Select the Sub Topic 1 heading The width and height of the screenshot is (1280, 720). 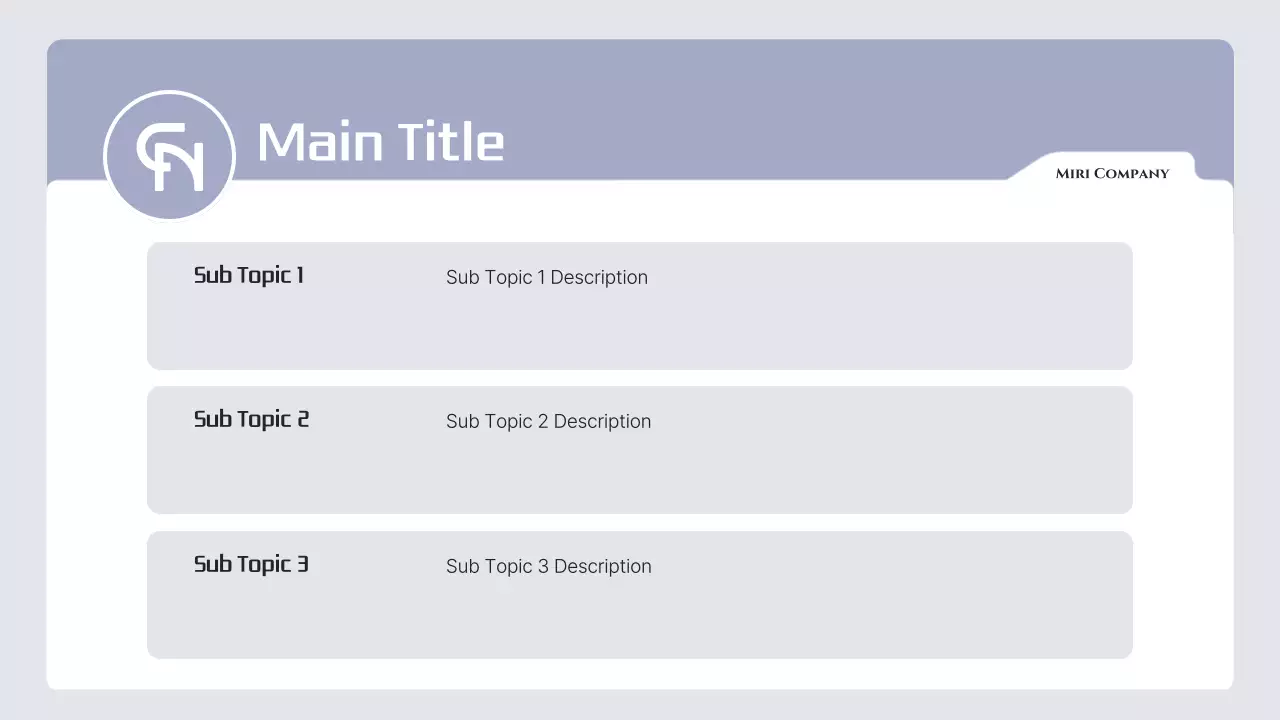pyautogui.click(x=248, y=275)
